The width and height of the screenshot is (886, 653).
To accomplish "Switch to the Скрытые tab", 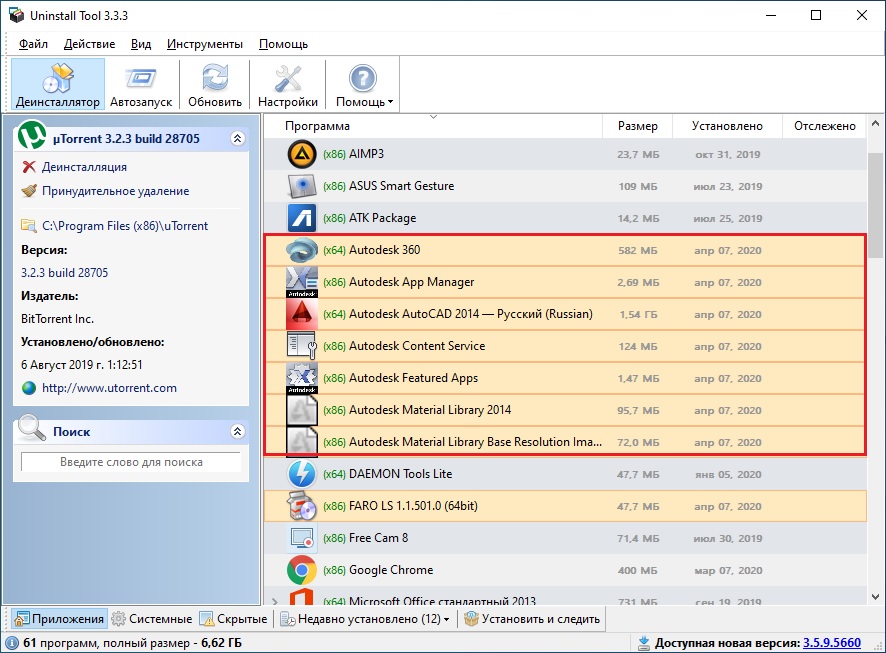I will [234, 619].
